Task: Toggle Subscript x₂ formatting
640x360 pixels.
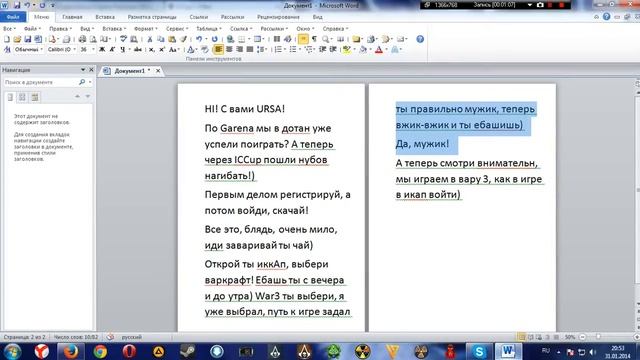Action: pos(151,49)
